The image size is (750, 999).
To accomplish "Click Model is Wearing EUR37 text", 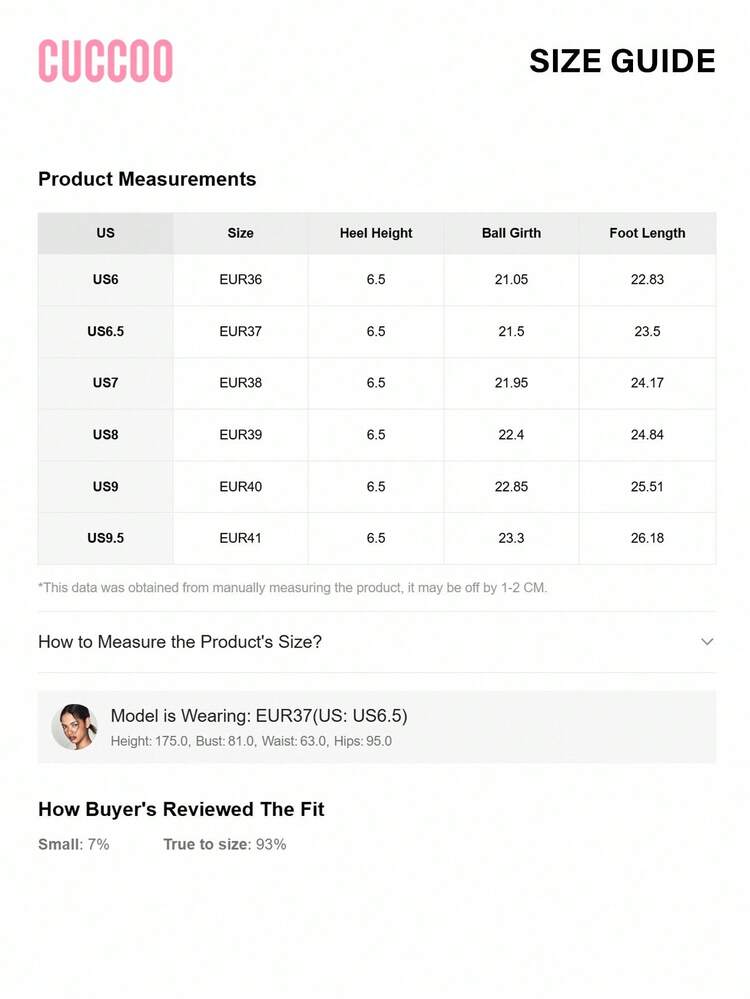I will 259,716.
